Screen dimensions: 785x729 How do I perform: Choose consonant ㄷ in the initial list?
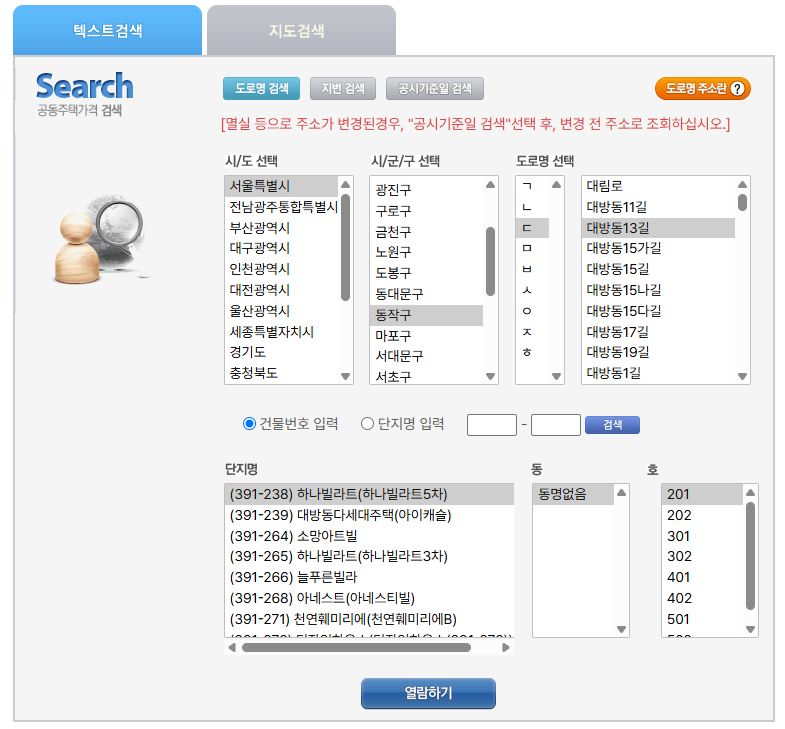[x=532, y=228]
